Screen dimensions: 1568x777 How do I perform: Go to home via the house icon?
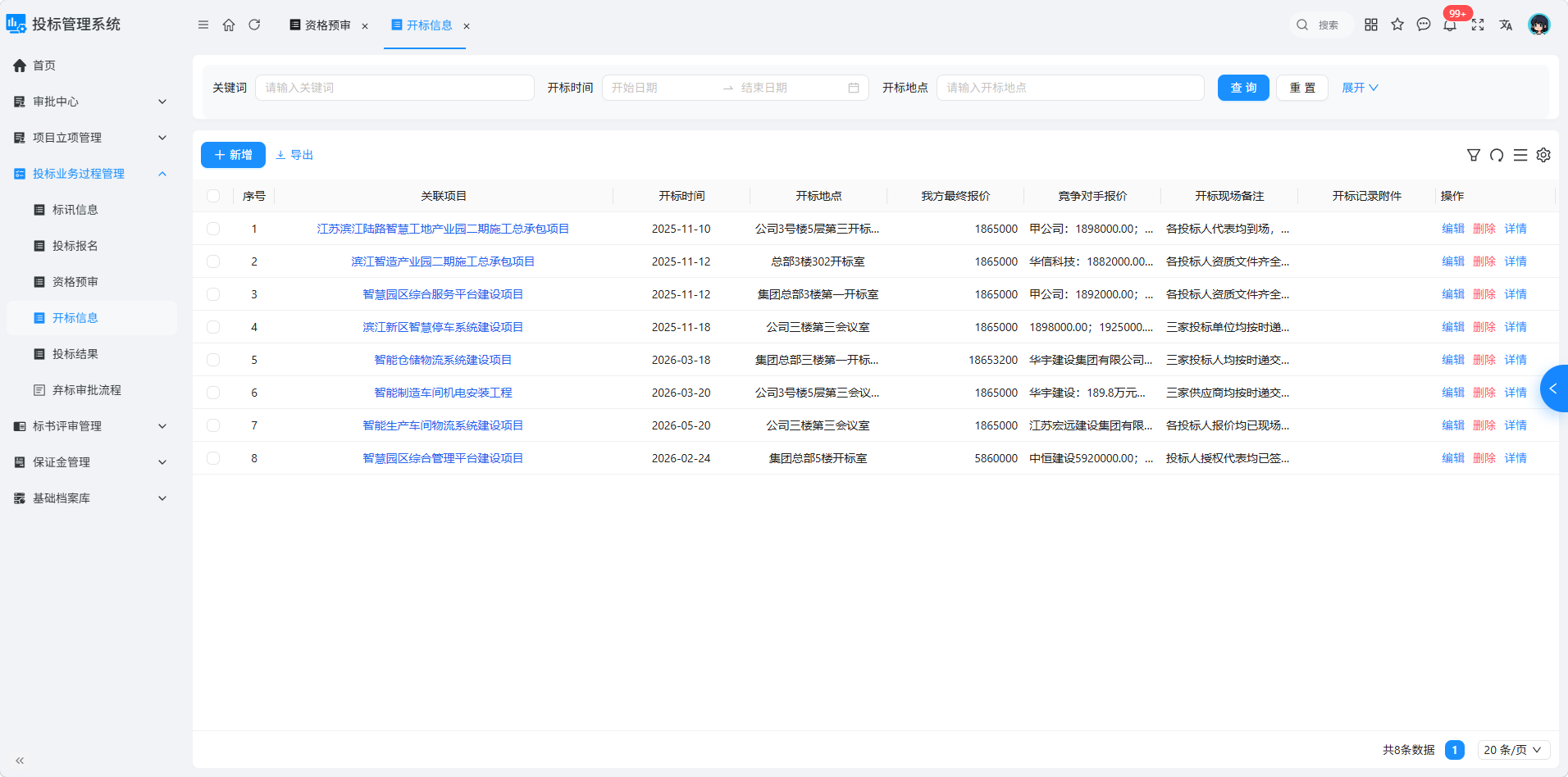[229, 25]
